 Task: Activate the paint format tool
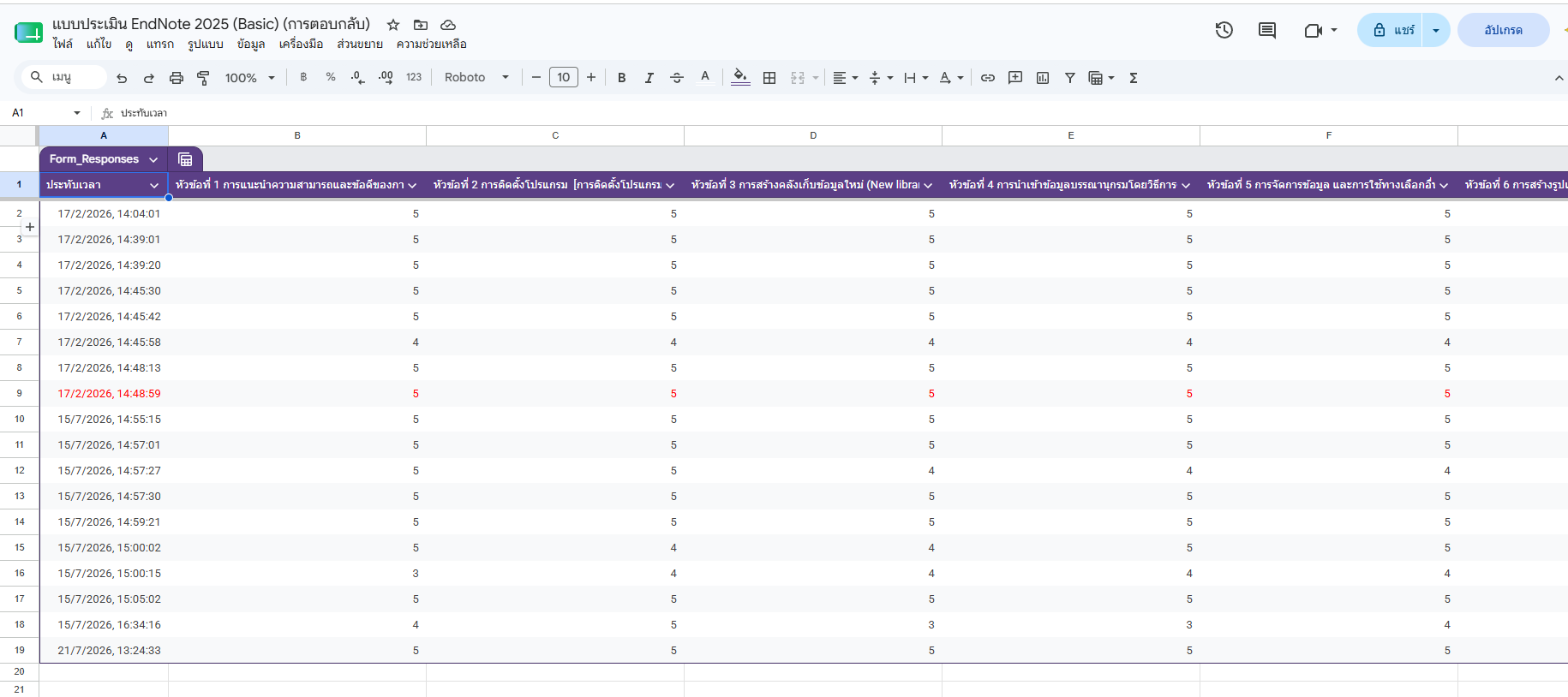203,78
